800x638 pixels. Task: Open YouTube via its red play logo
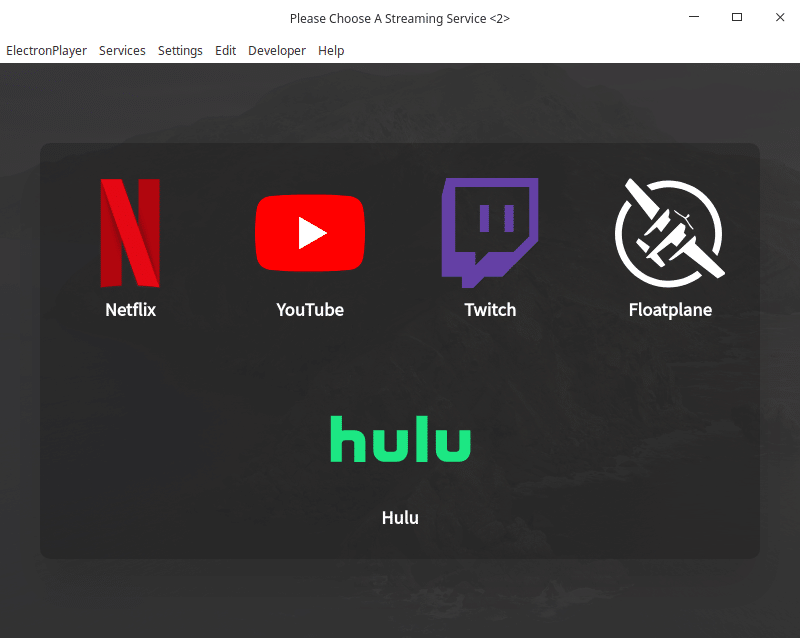(310, 232)
